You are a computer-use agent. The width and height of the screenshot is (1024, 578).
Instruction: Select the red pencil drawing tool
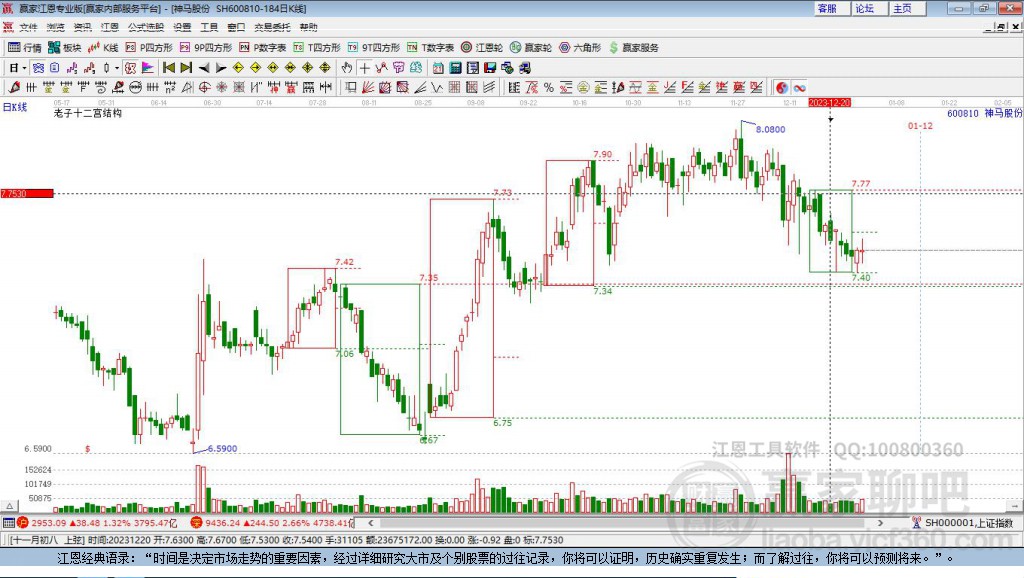point(14,88)
